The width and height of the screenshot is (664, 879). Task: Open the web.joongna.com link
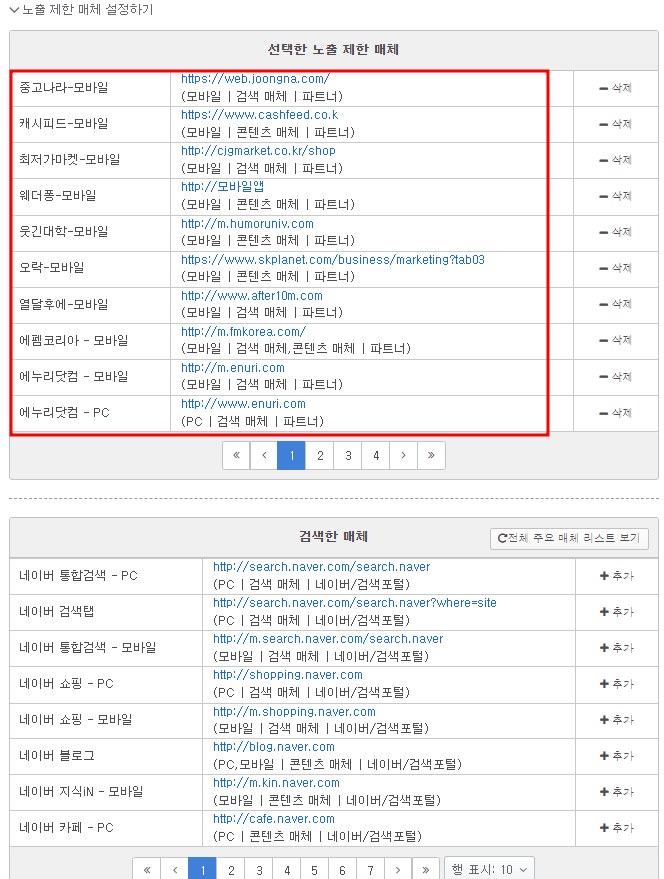[x=255, y=79]
